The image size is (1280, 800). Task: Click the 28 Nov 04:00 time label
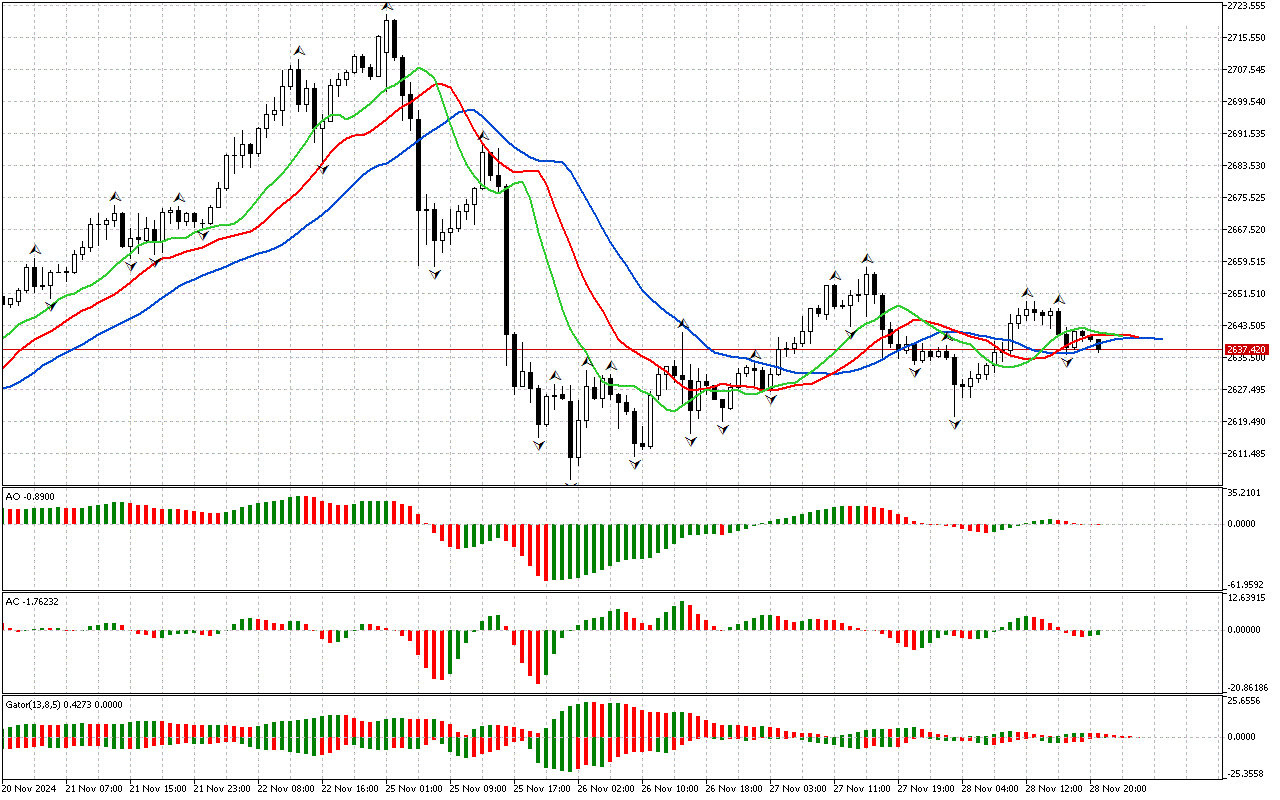click(990, 789)
